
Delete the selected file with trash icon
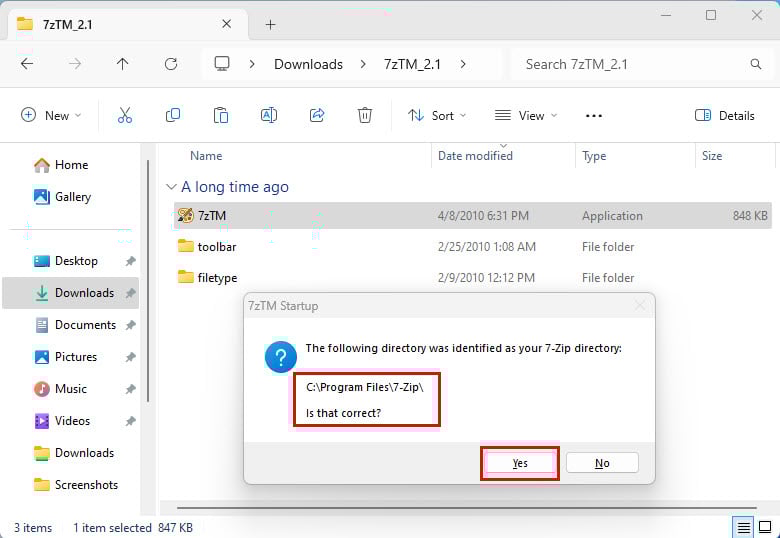[x=365, y=115]
